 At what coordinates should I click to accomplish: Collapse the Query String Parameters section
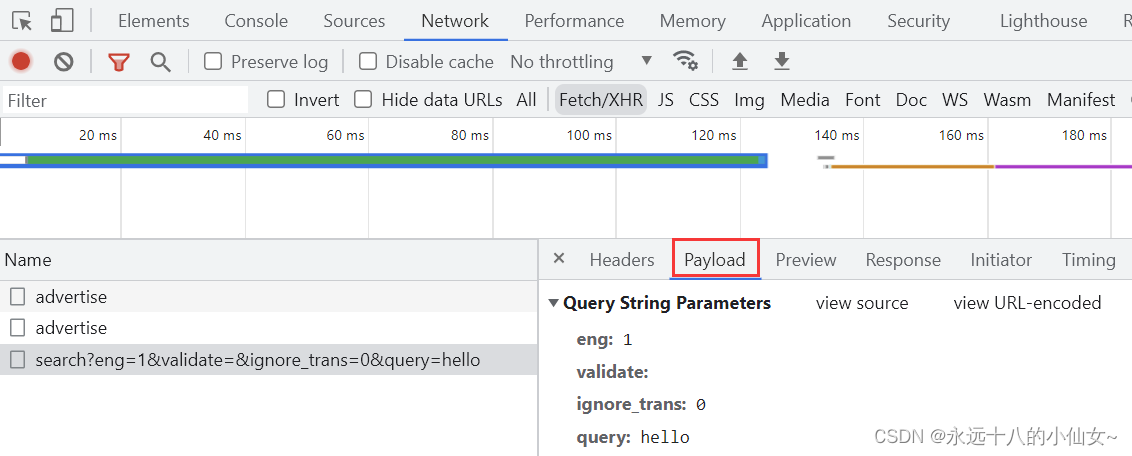pyautogui.click(x=554, y=303)
